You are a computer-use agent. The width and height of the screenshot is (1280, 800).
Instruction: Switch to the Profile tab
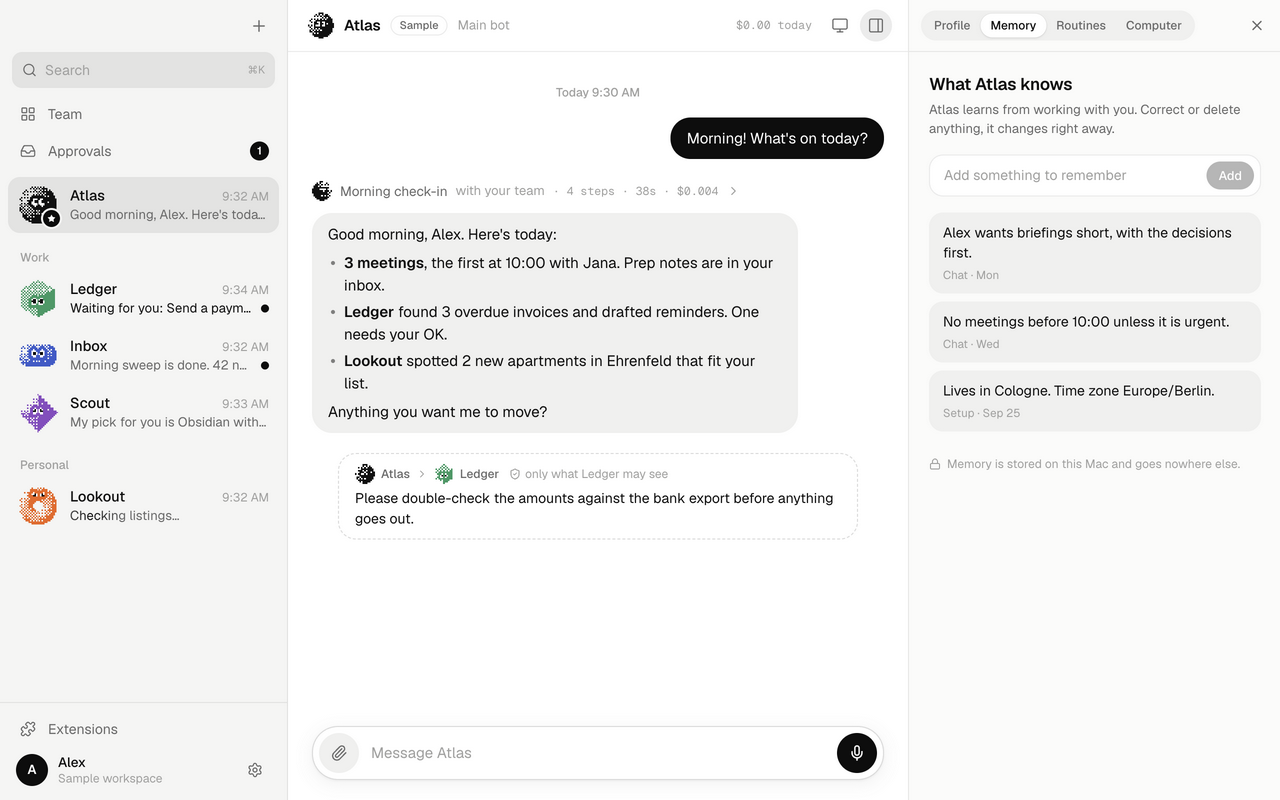952,25
